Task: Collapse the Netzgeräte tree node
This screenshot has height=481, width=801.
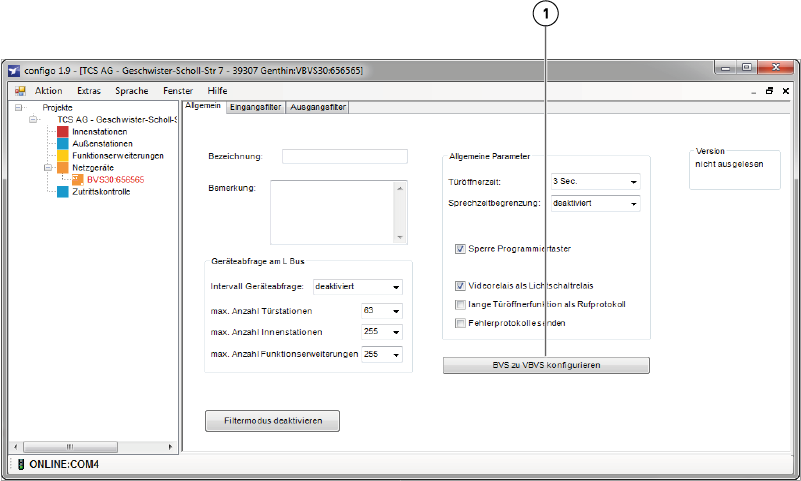Action: tap(47, 168)
